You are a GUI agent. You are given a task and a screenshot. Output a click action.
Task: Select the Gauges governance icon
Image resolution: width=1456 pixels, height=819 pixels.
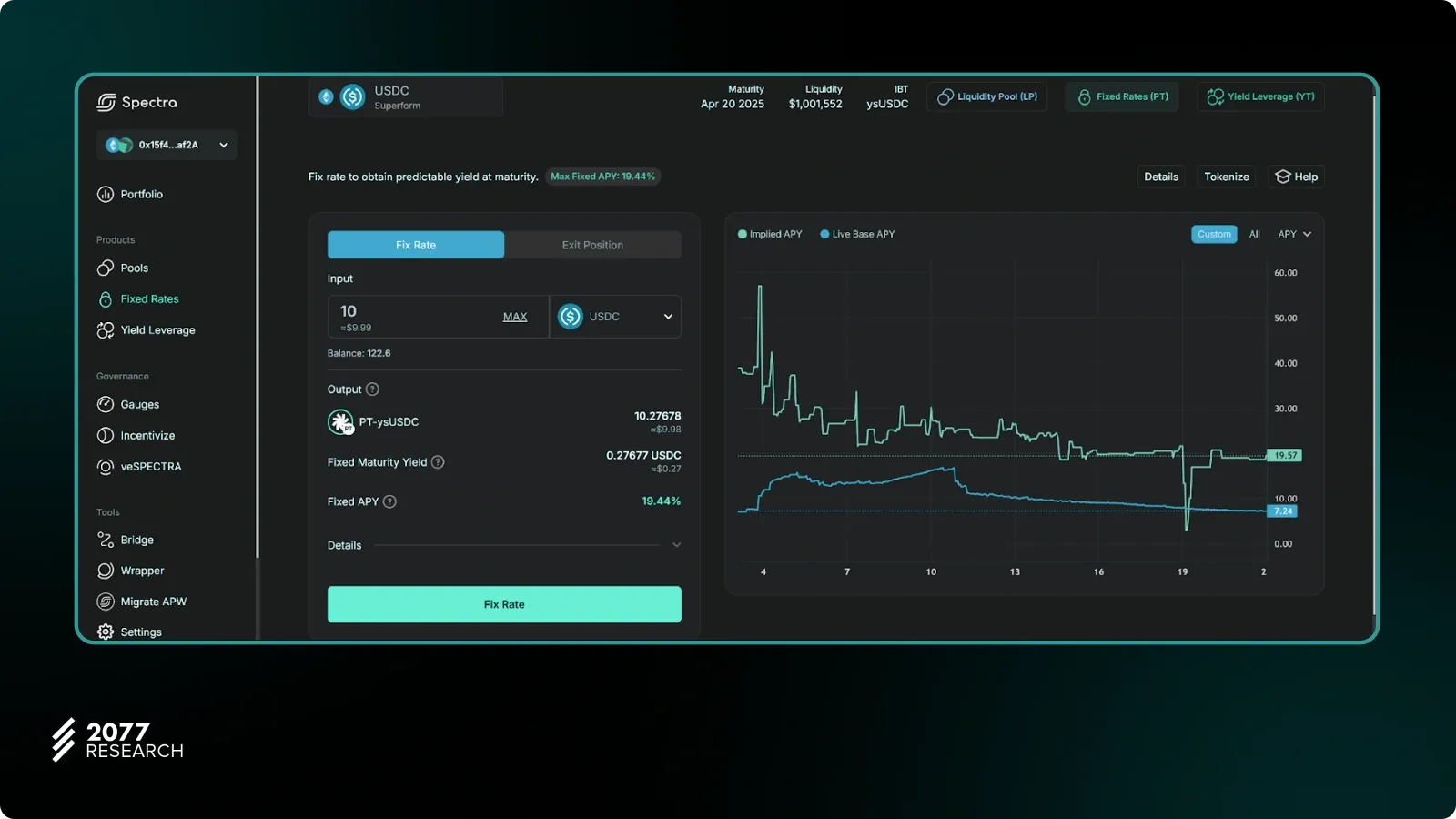coord(106,405)
